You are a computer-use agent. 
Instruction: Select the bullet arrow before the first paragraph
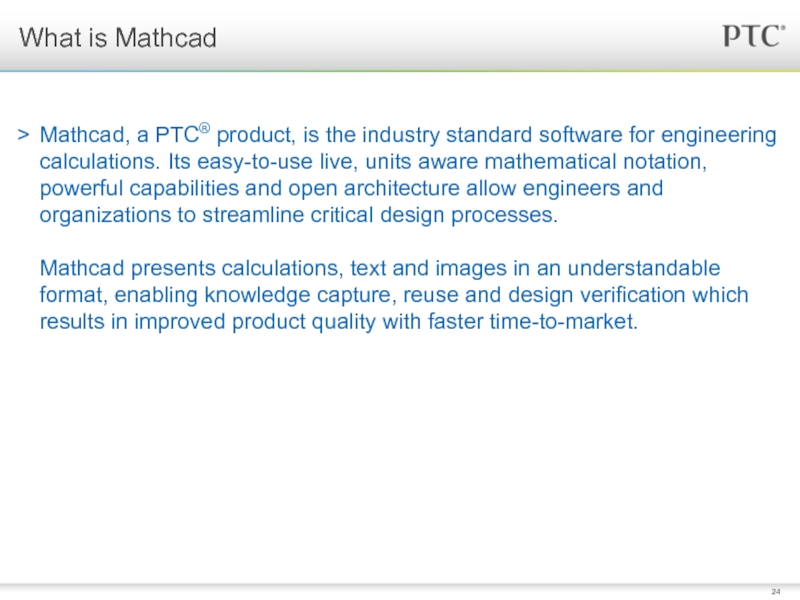point(23,135)
